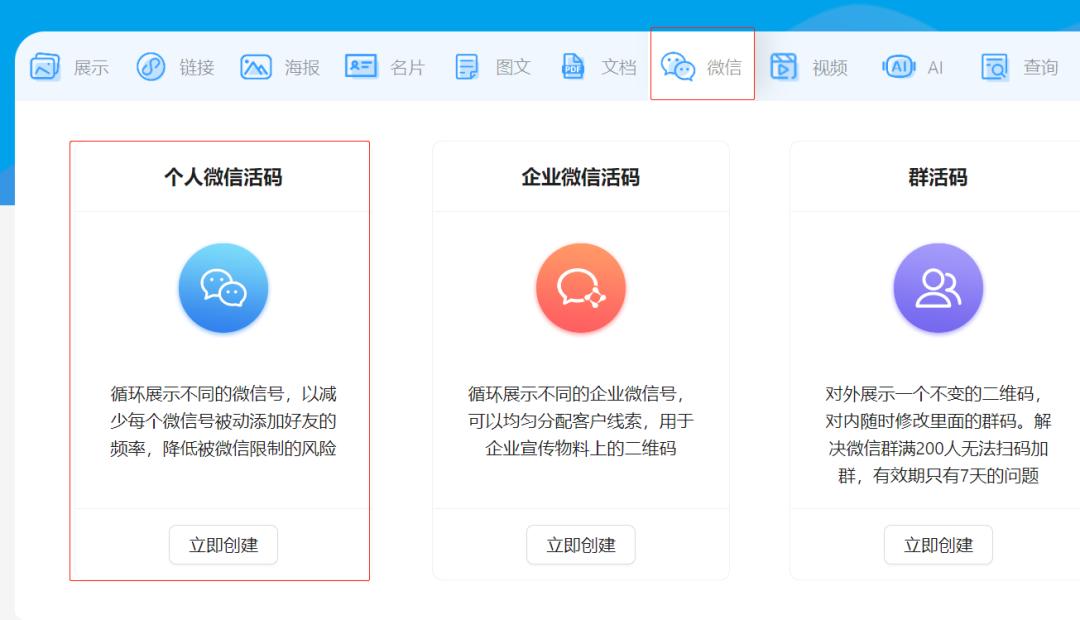Go to the 名片 tab label
This screenshot has width=1080, height=620.
408,68
